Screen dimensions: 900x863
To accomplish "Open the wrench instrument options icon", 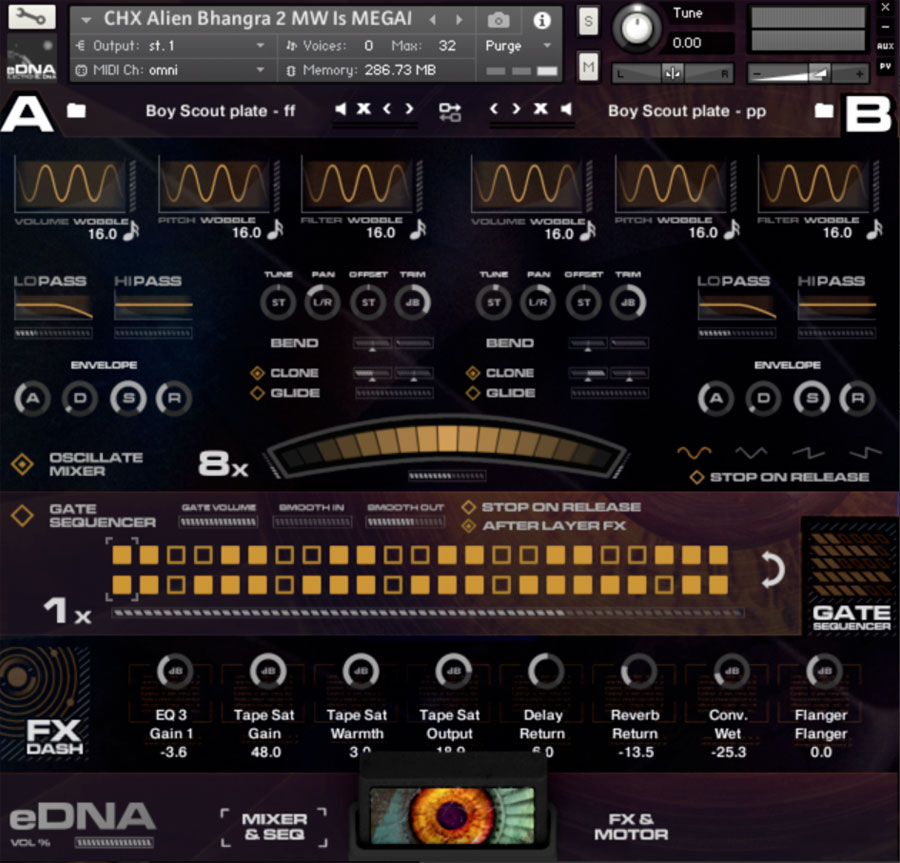I will click(x=32, y=17).
